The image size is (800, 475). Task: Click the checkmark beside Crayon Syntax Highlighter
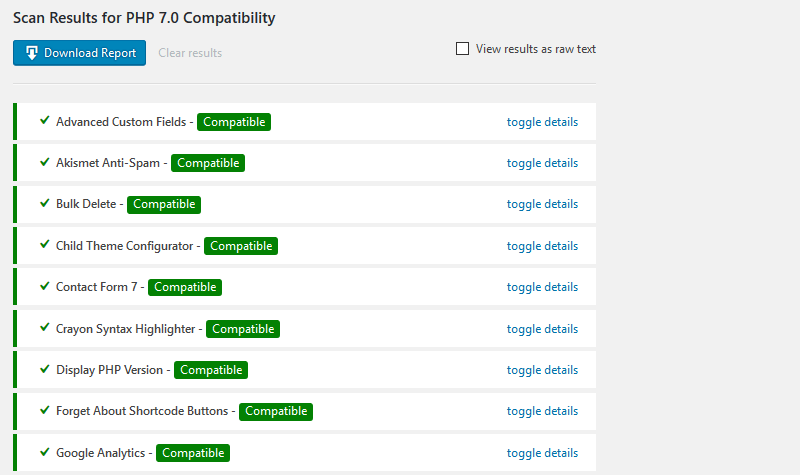(x=44, y=328)
